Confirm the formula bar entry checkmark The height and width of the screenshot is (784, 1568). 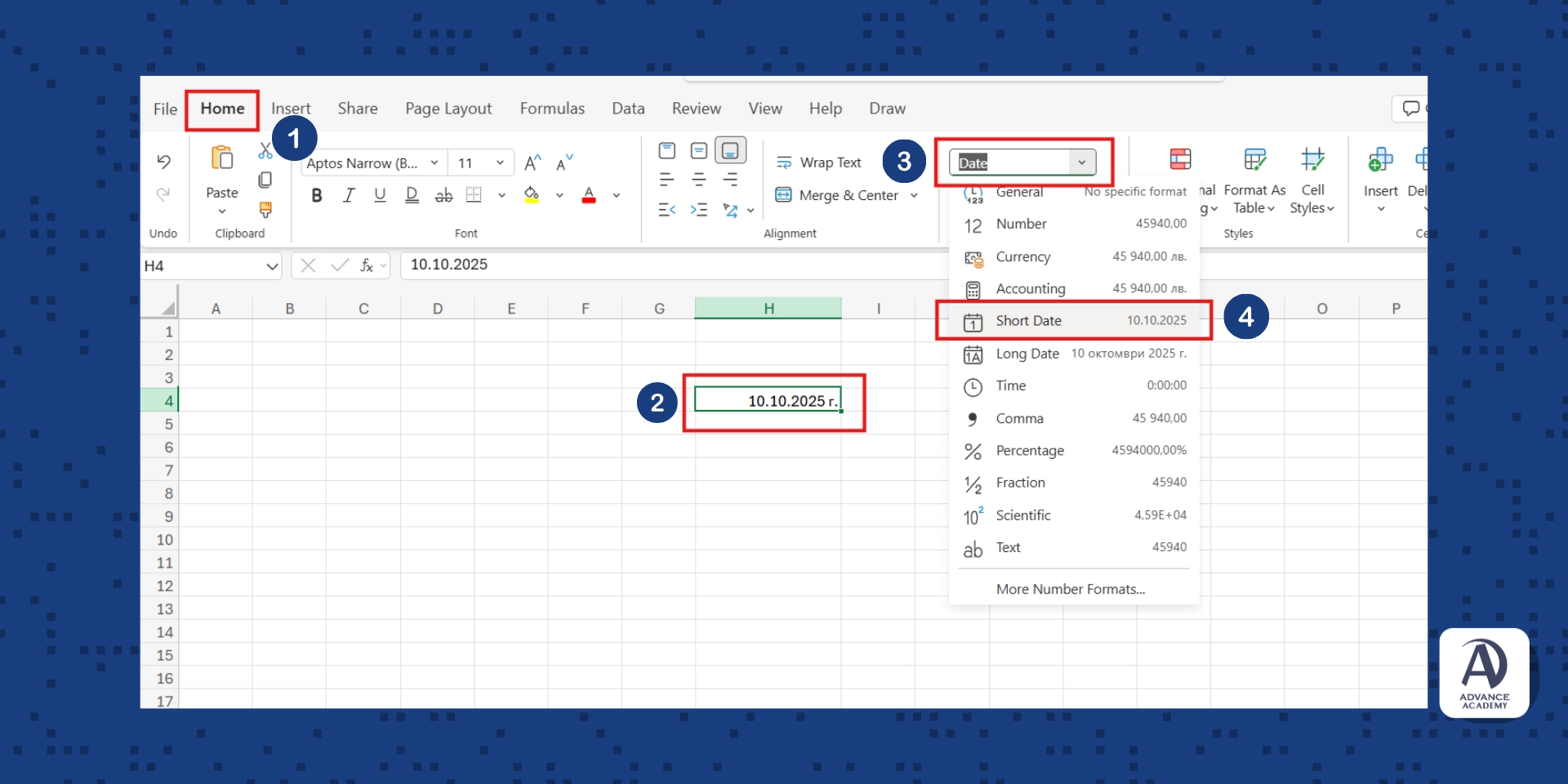coord(340,265)
